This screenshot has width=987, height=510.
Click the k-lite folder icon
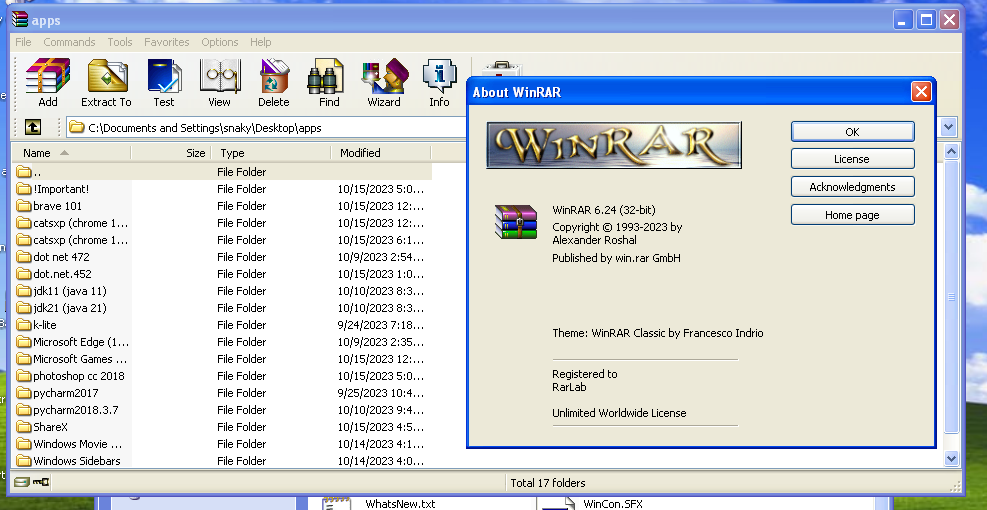pos(24,325)
